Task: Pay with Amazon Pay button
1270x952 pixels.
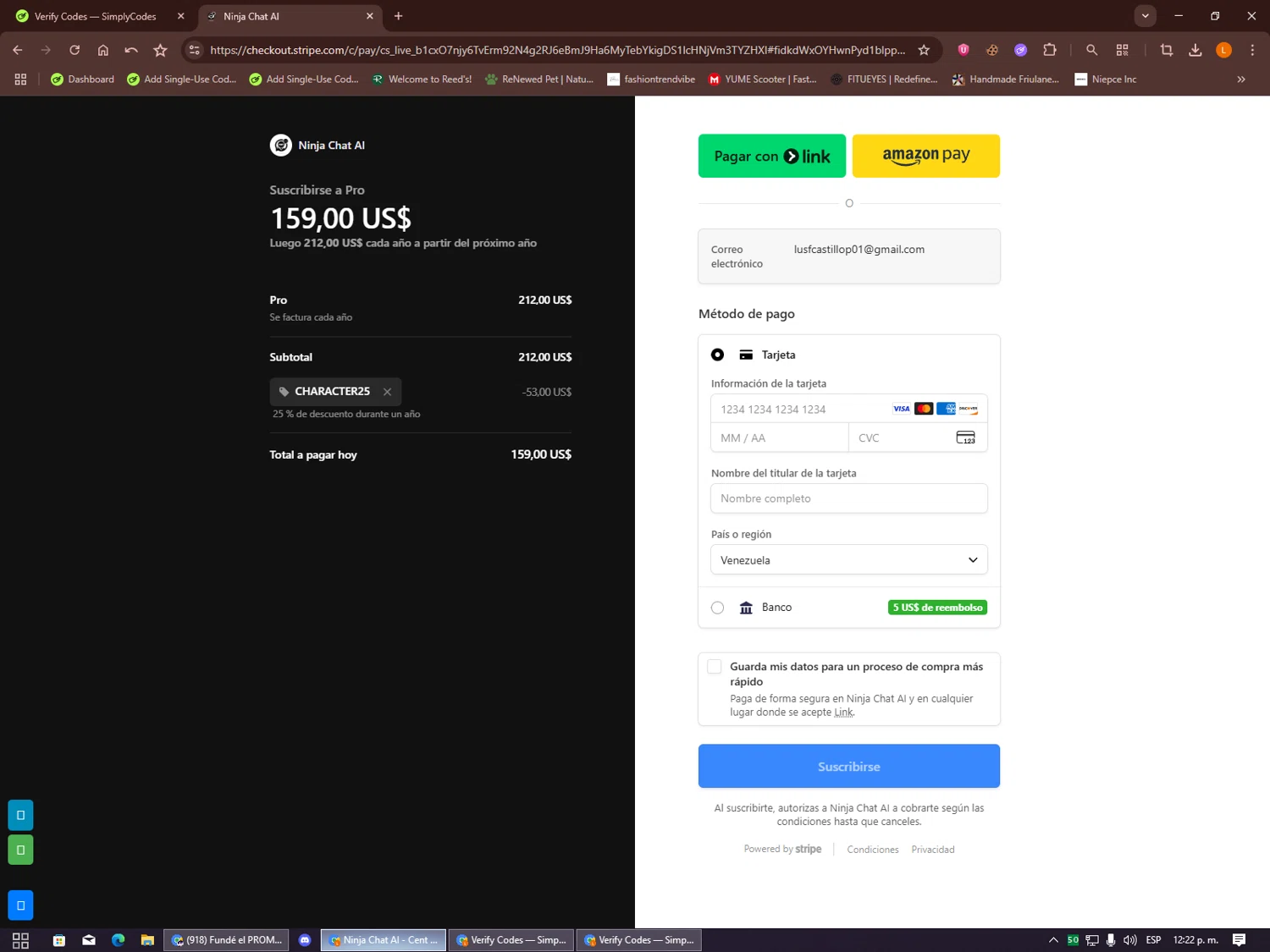Action: pyautogui.click(x=926, y=156)
